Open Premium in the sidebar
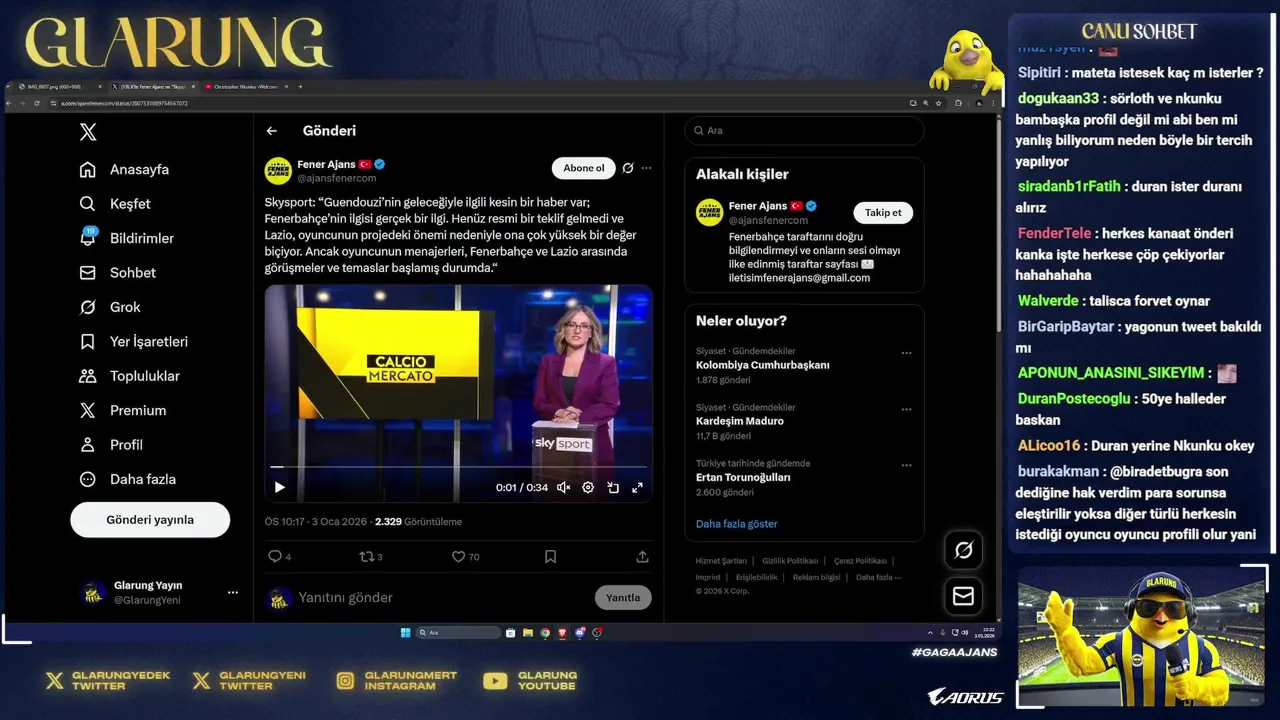Viewport: 1280px width, 720px height. click(123, 410)
